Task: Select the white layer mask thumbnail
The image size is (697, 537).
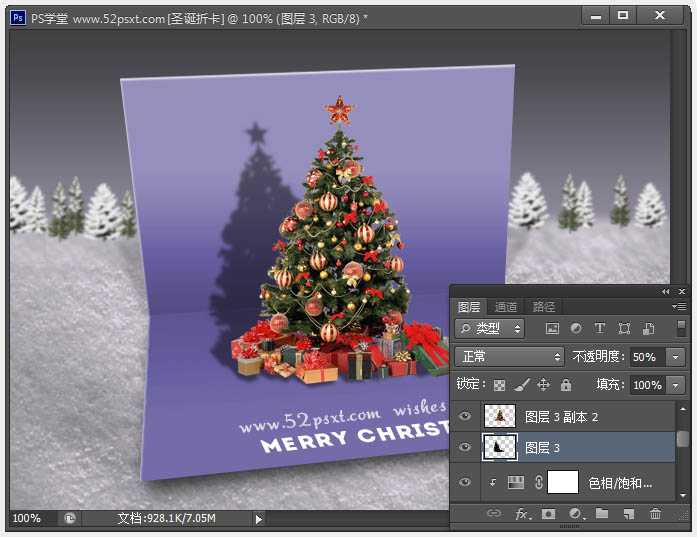Action: [x=563, y=482]
